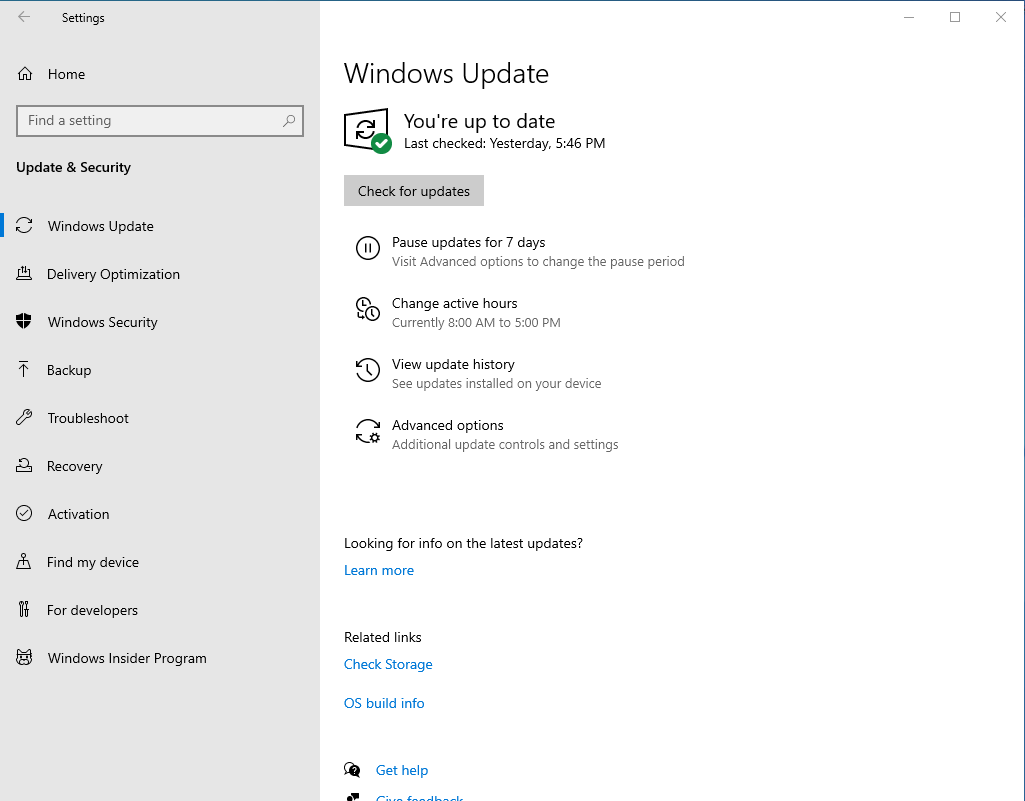1025x801 pixels.
Task: Open the Learn more link
Action: (378, 570)
